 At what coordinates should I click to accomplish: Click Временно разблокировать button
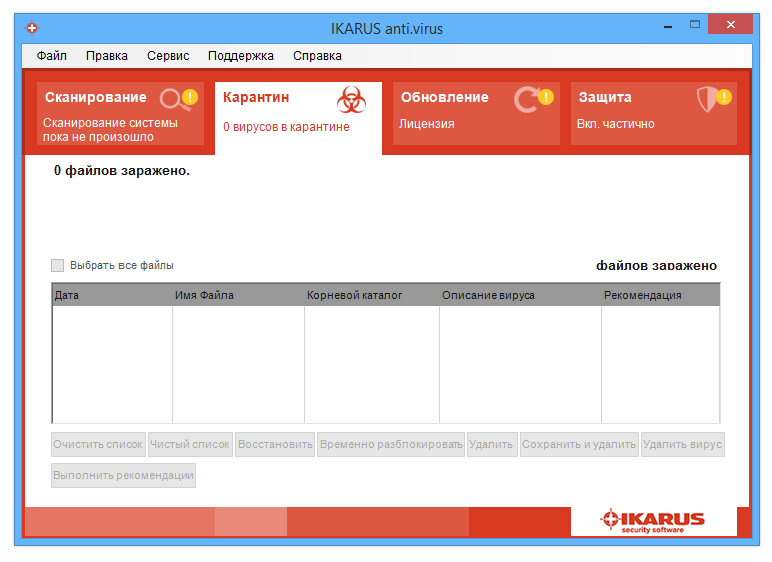(391, 444)
